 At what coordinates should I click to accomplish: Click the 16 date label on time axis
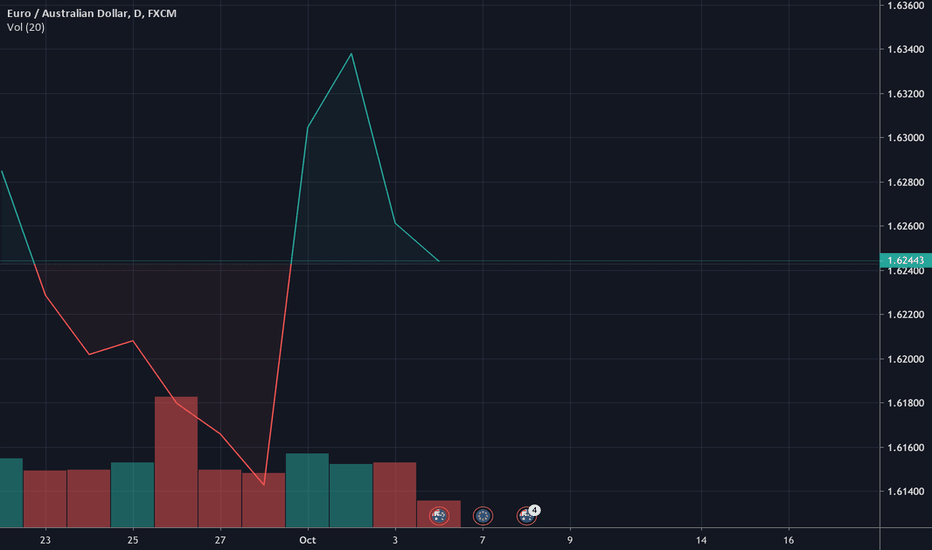coord(789,540)
